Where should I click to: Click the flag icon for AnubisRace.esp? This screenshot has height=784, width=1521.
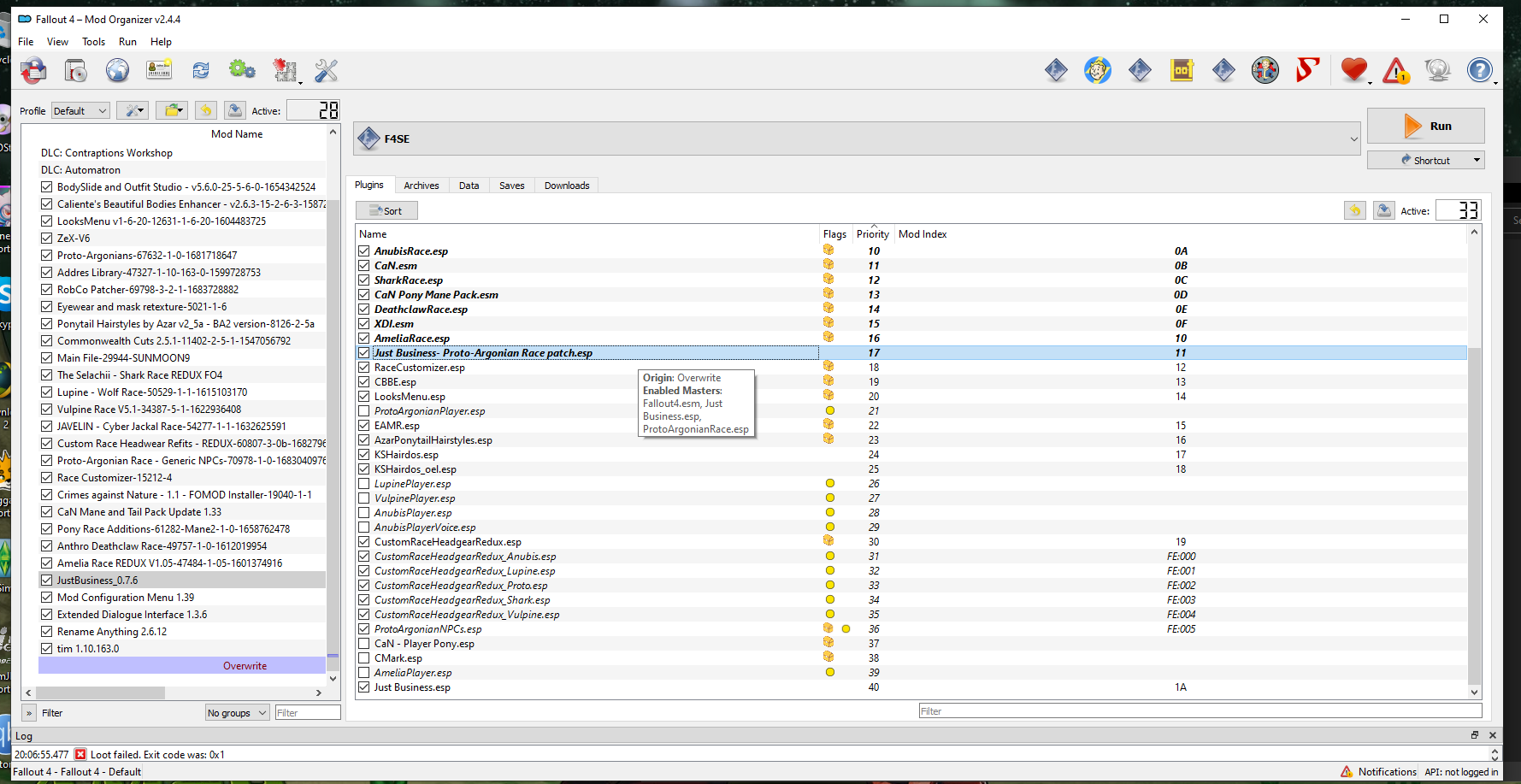(828, 251)
